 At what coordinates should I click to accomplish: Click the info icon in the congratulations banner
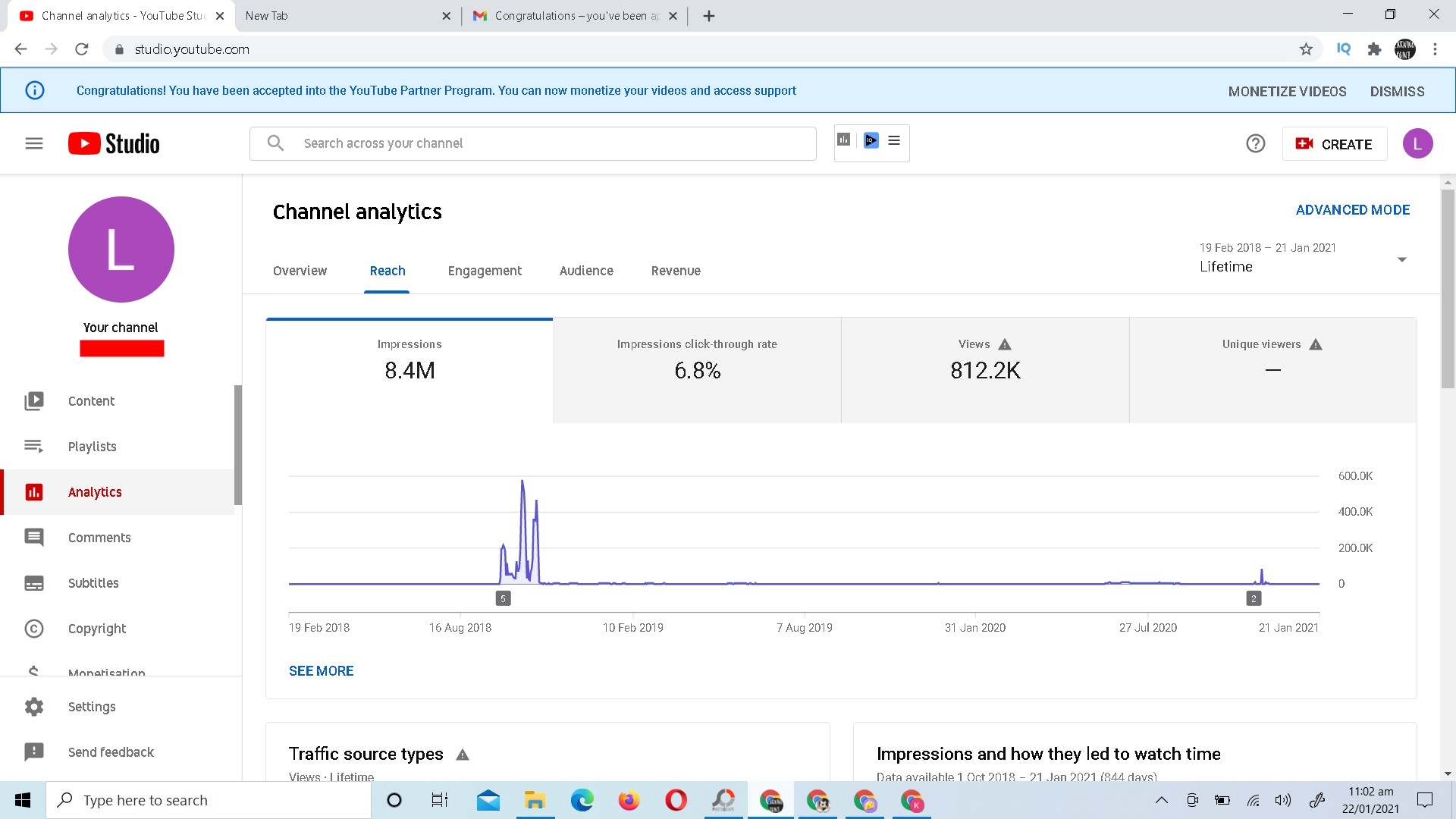coord(35,90)
